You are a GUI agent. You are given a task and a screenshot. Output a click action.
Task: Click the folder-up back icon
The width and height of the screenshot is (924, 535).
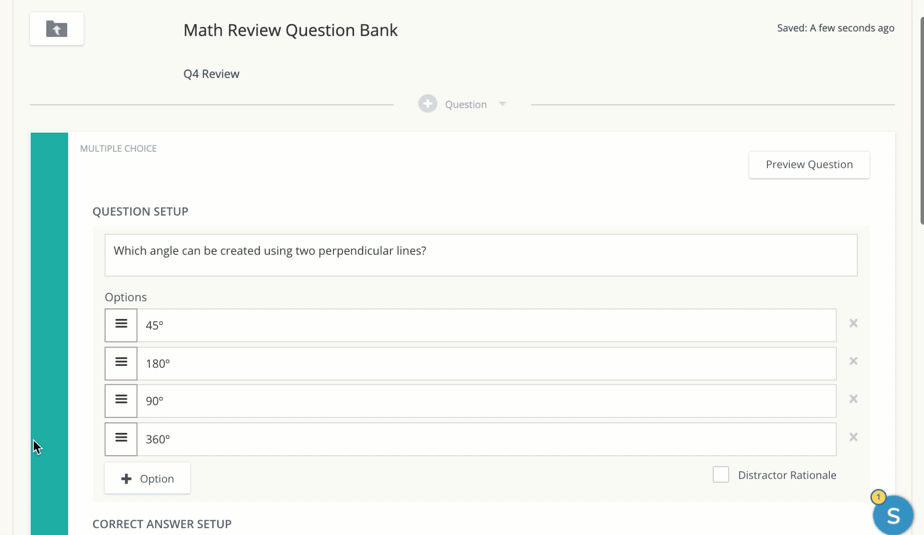[x=57, y=29]
